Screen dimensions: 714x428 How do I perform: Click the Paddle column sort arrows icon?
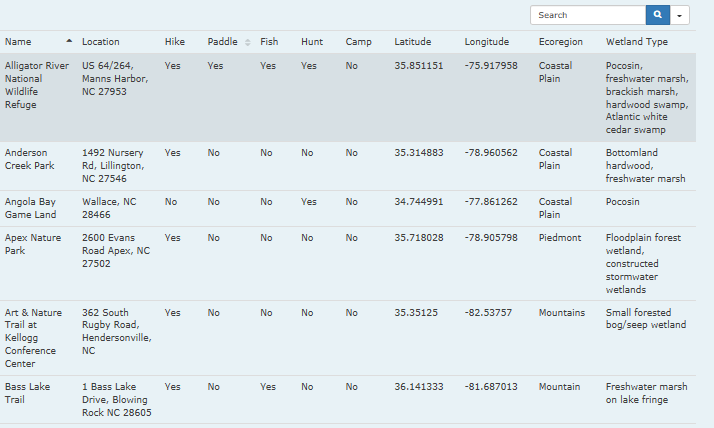click(248, 42)
